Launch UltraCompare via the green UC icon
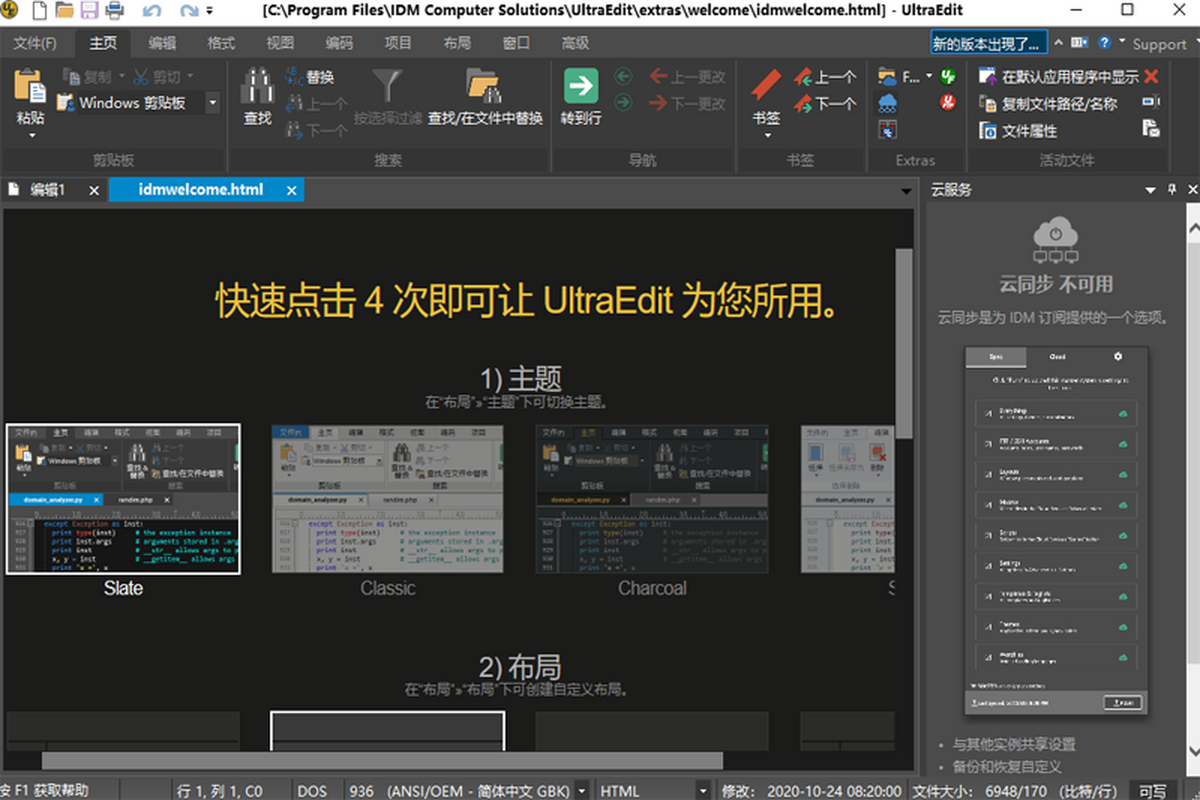Screen dimensions: 1200x800 948,75
